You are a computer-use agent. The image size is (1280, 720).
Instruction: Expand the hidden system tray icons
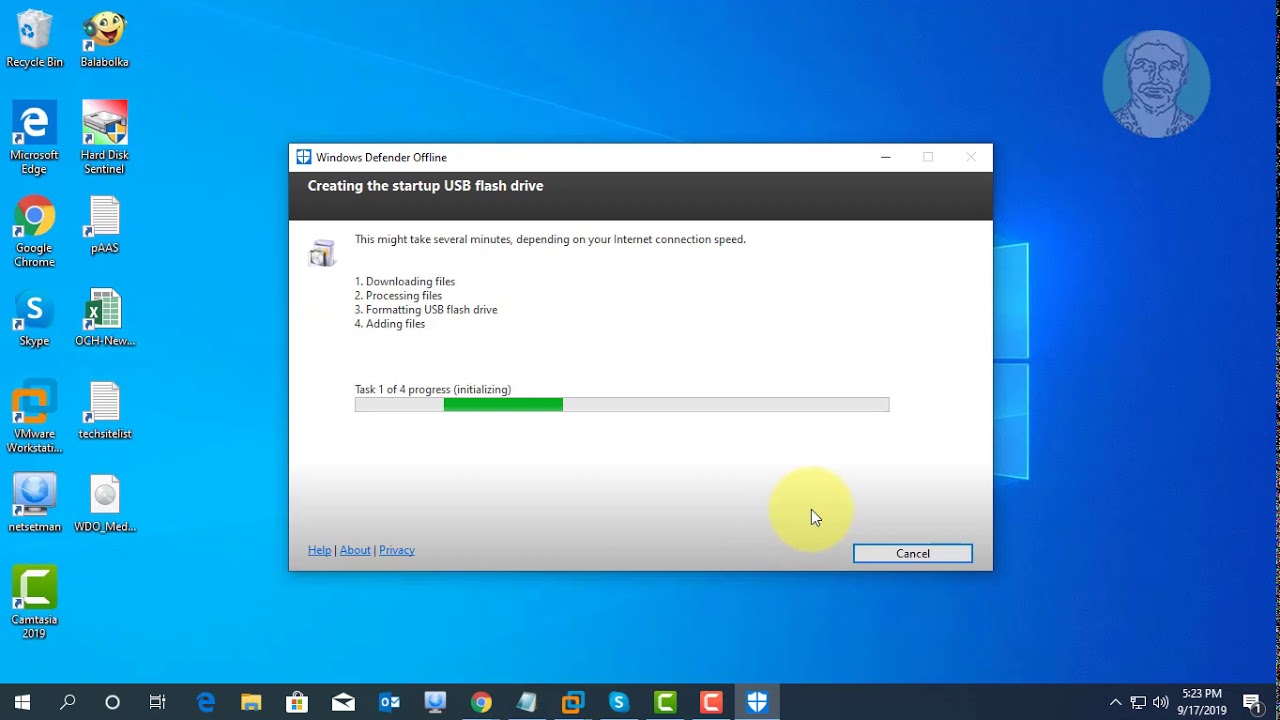pos(1116,702)
